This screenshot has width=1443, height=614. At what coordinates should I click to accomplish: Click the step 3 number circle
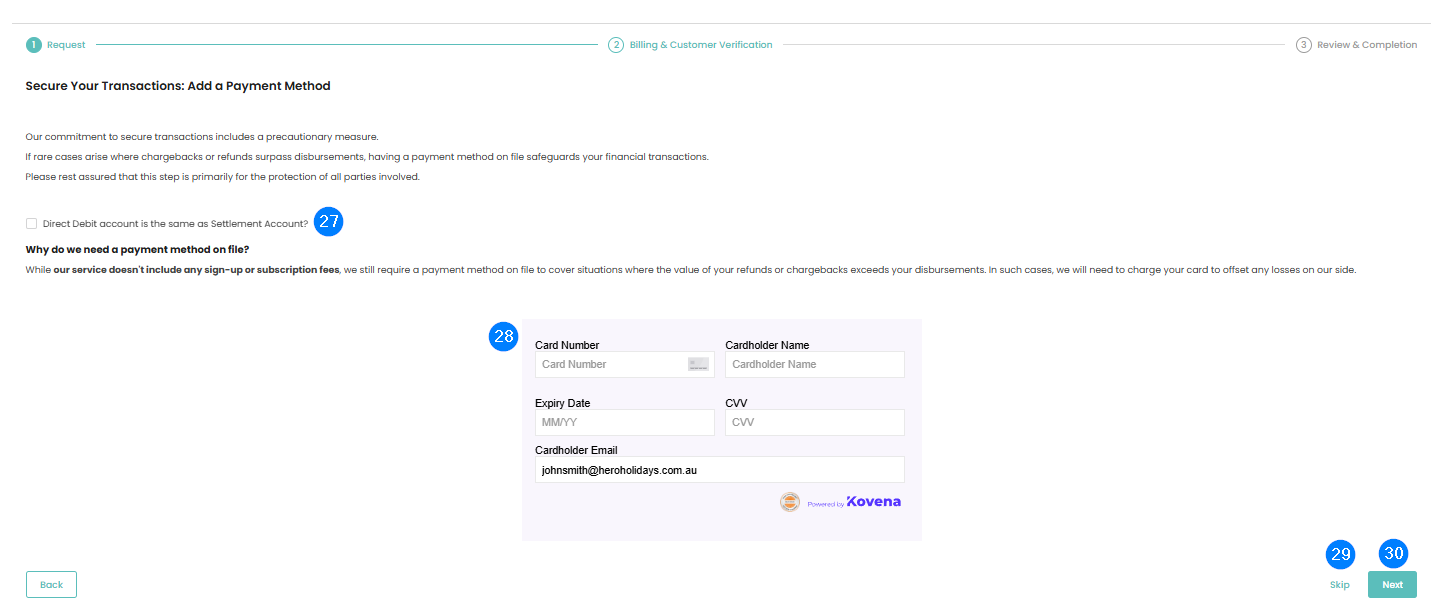coord(1303,45)
